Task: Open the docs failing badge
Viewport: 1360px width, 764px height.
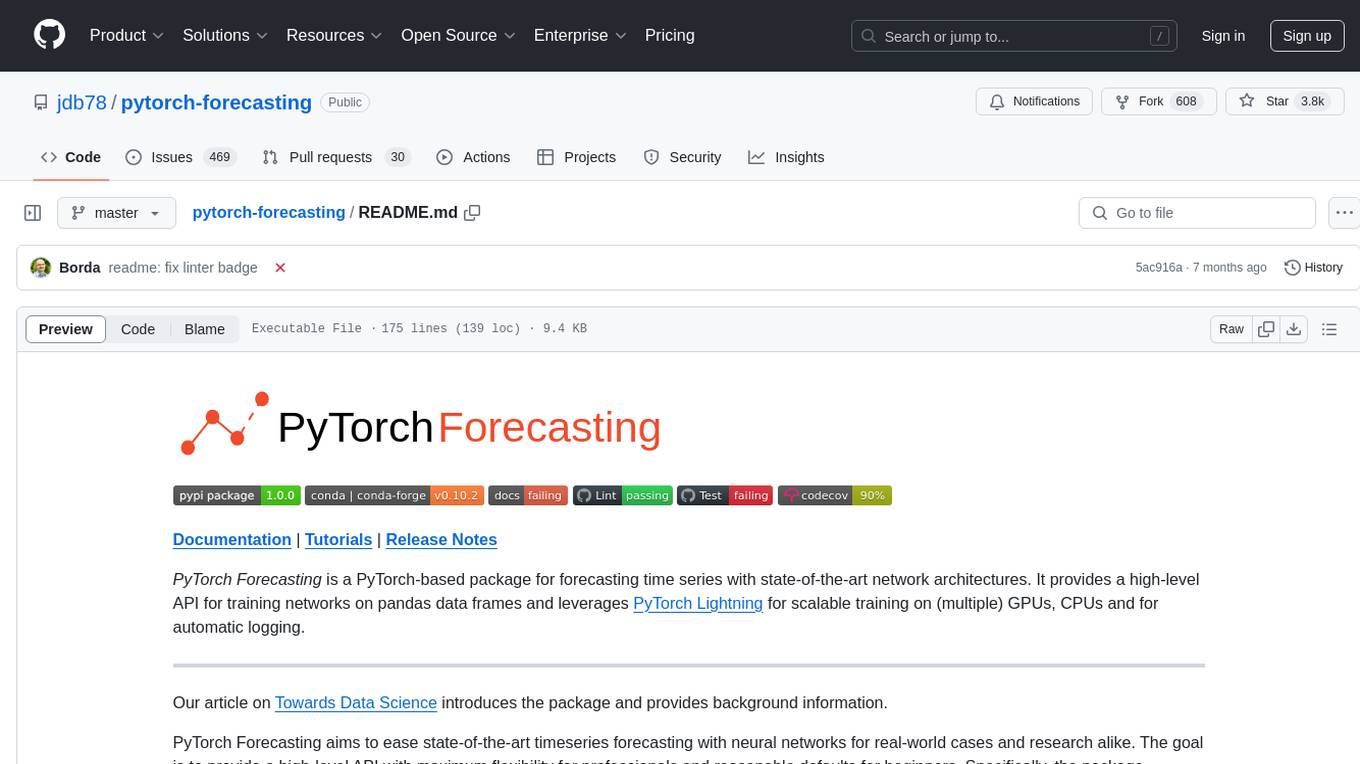Action: [x=528, y=495]
